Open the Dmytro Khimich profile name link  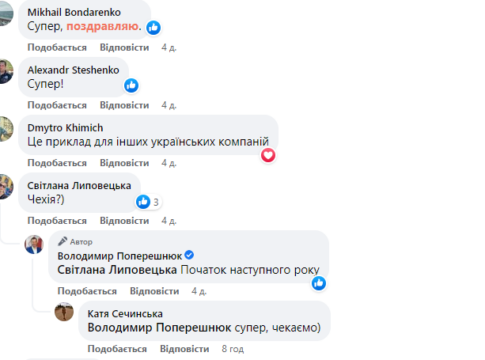[x=65, y=128]
